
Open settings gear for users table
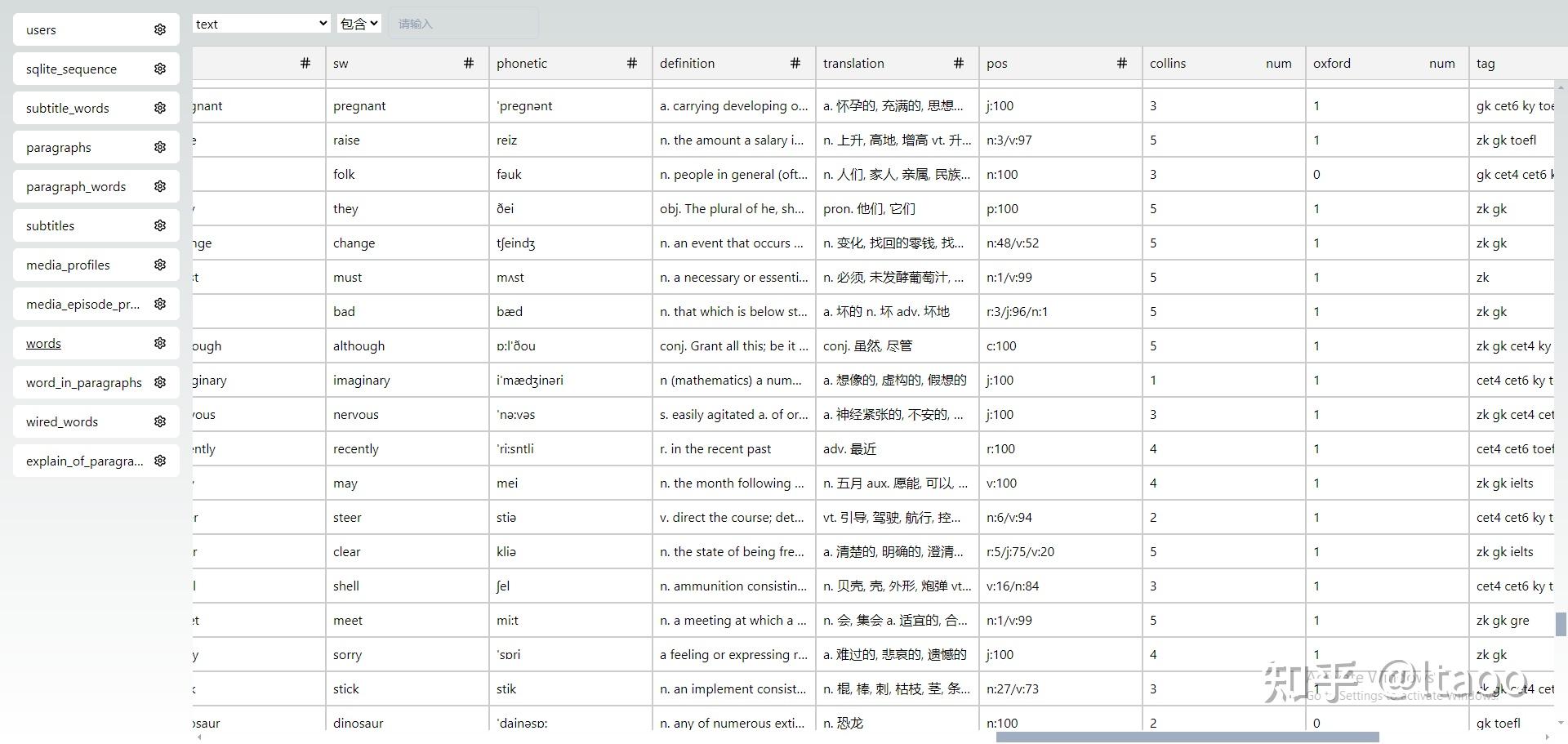coord(160,29)
